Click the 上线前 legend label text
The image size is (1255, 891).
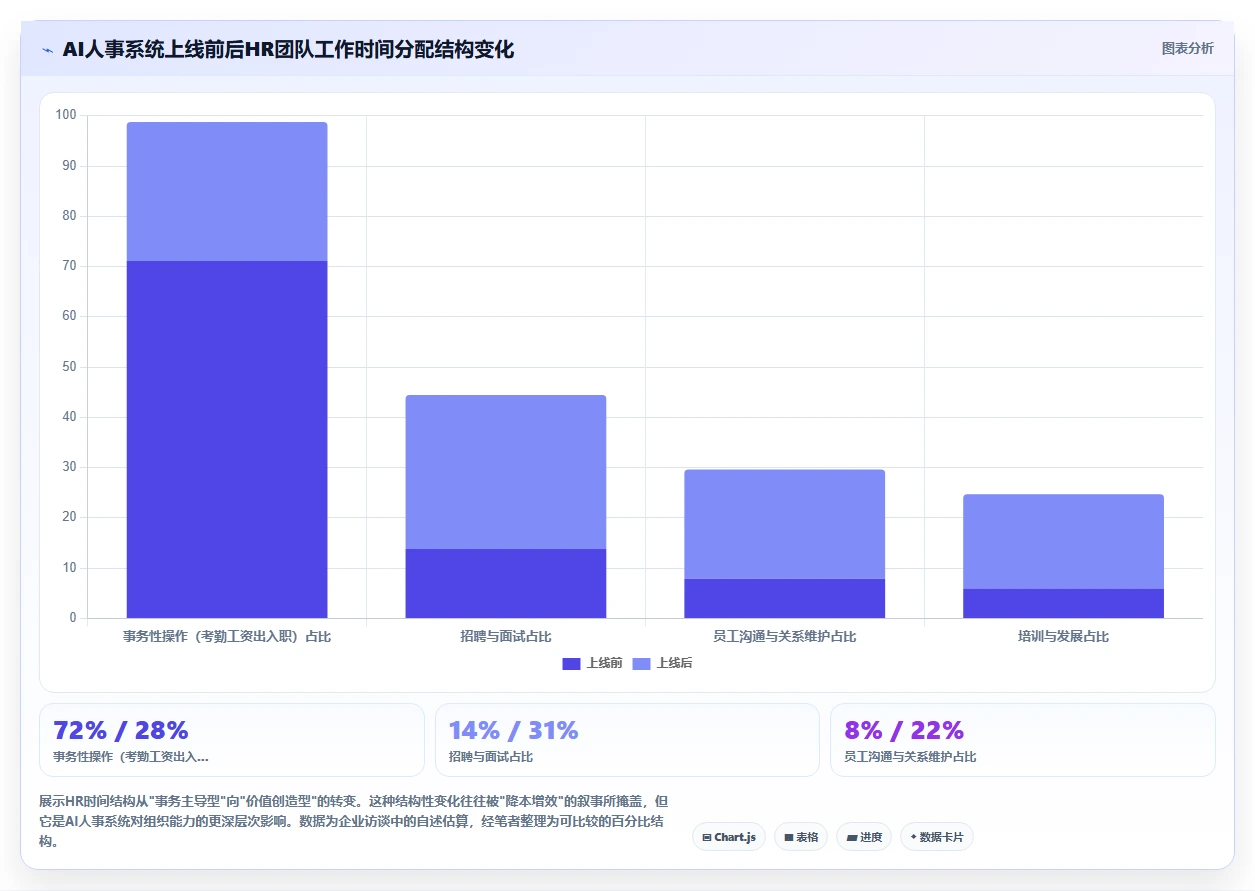point(604,663)
